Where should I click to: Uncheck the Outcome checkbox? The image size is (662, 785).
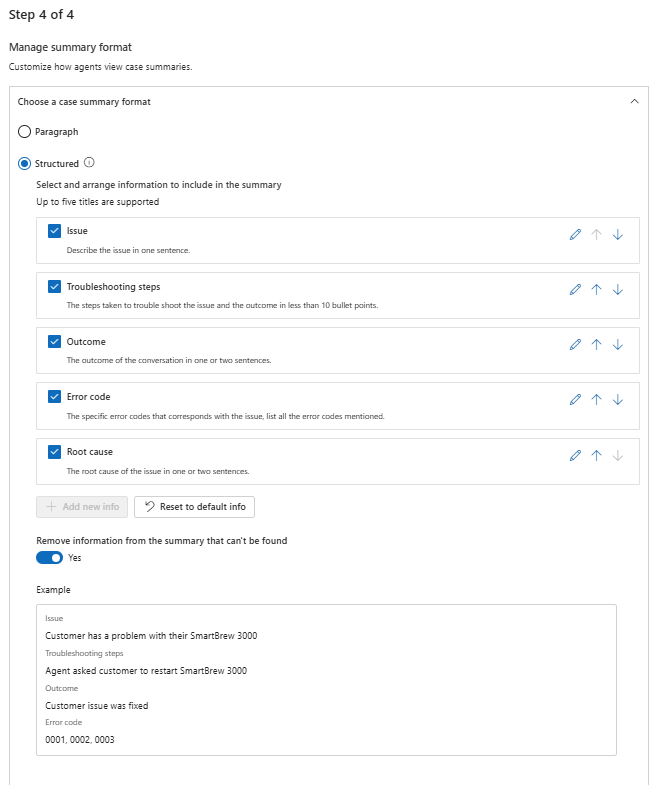coord(55,341)
